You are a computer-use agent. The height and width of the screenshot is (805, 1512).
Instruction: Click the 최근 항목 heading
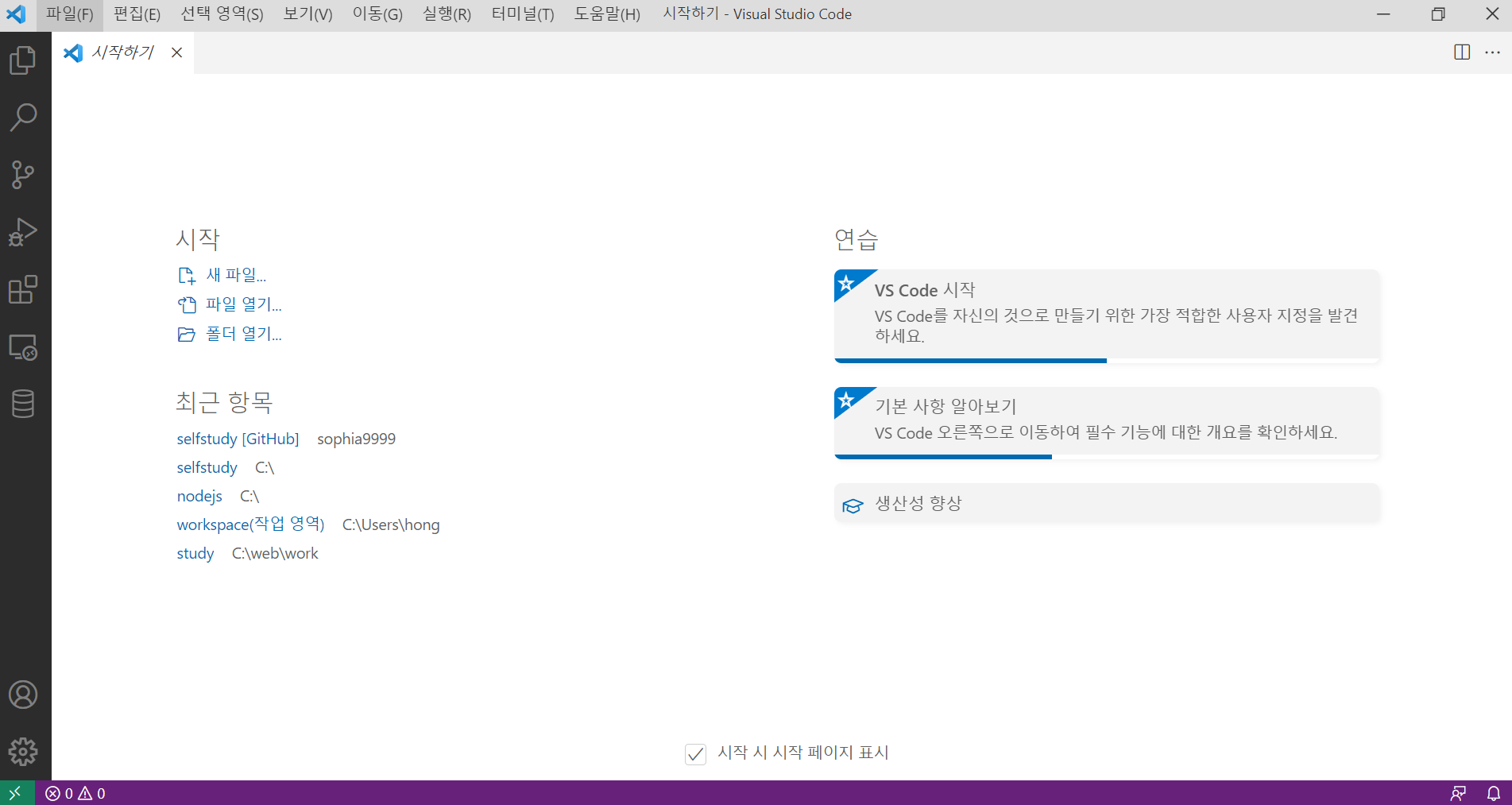pos(224,402)
